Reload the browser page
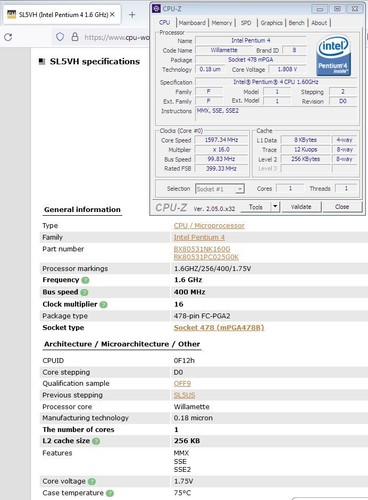Image resolution: width=368 pixels, height=500 pixels. (8, 37)
